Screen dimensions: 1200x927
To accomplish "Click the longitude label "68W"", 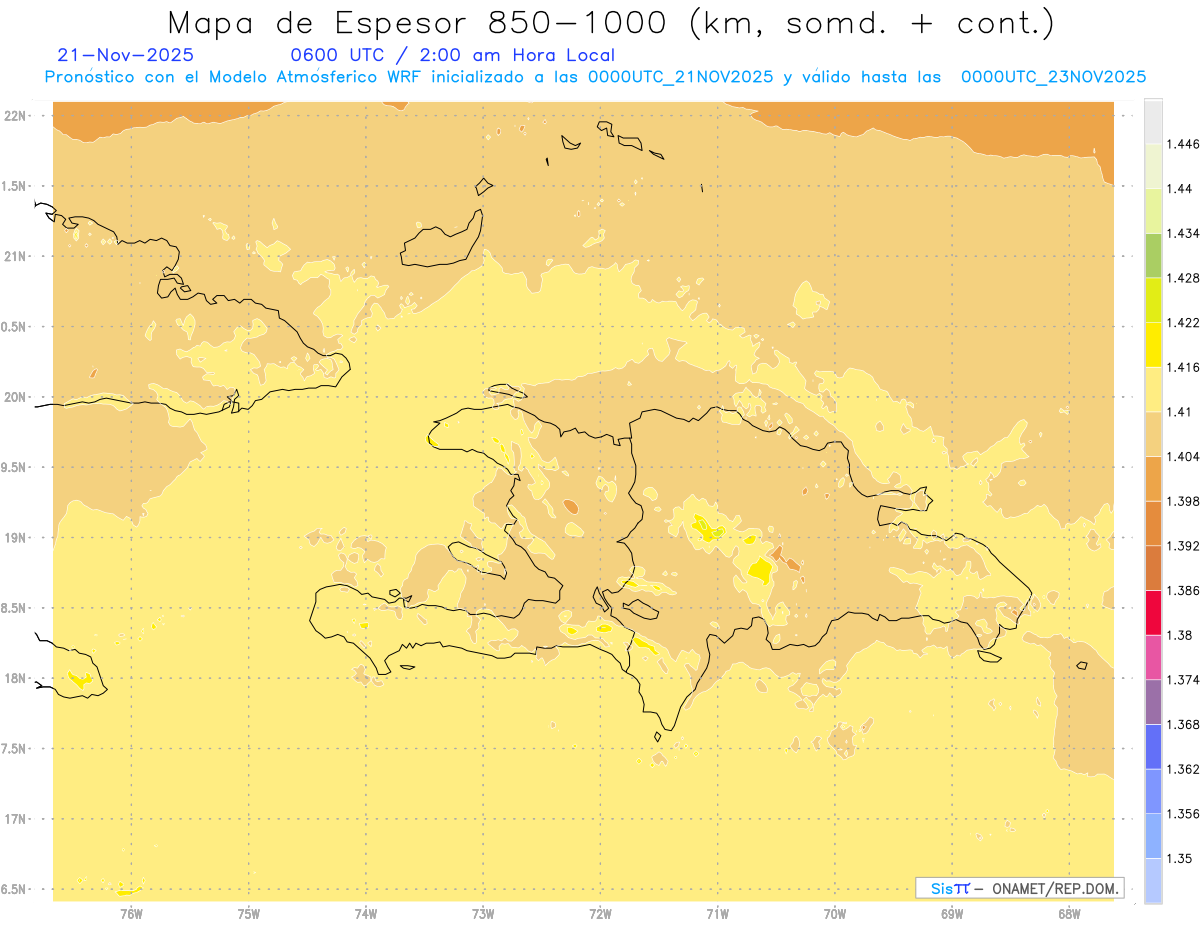I will tap(1069, 913).
